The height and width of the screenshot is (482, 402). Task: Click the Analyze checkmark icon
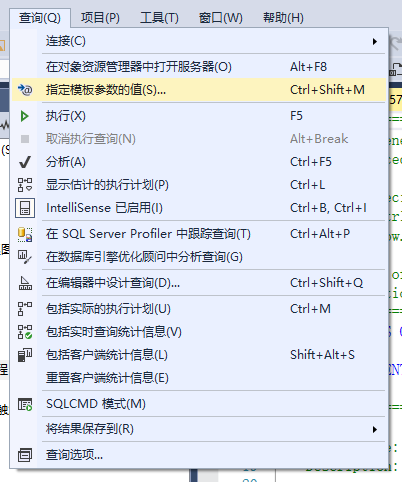[25, 162]
